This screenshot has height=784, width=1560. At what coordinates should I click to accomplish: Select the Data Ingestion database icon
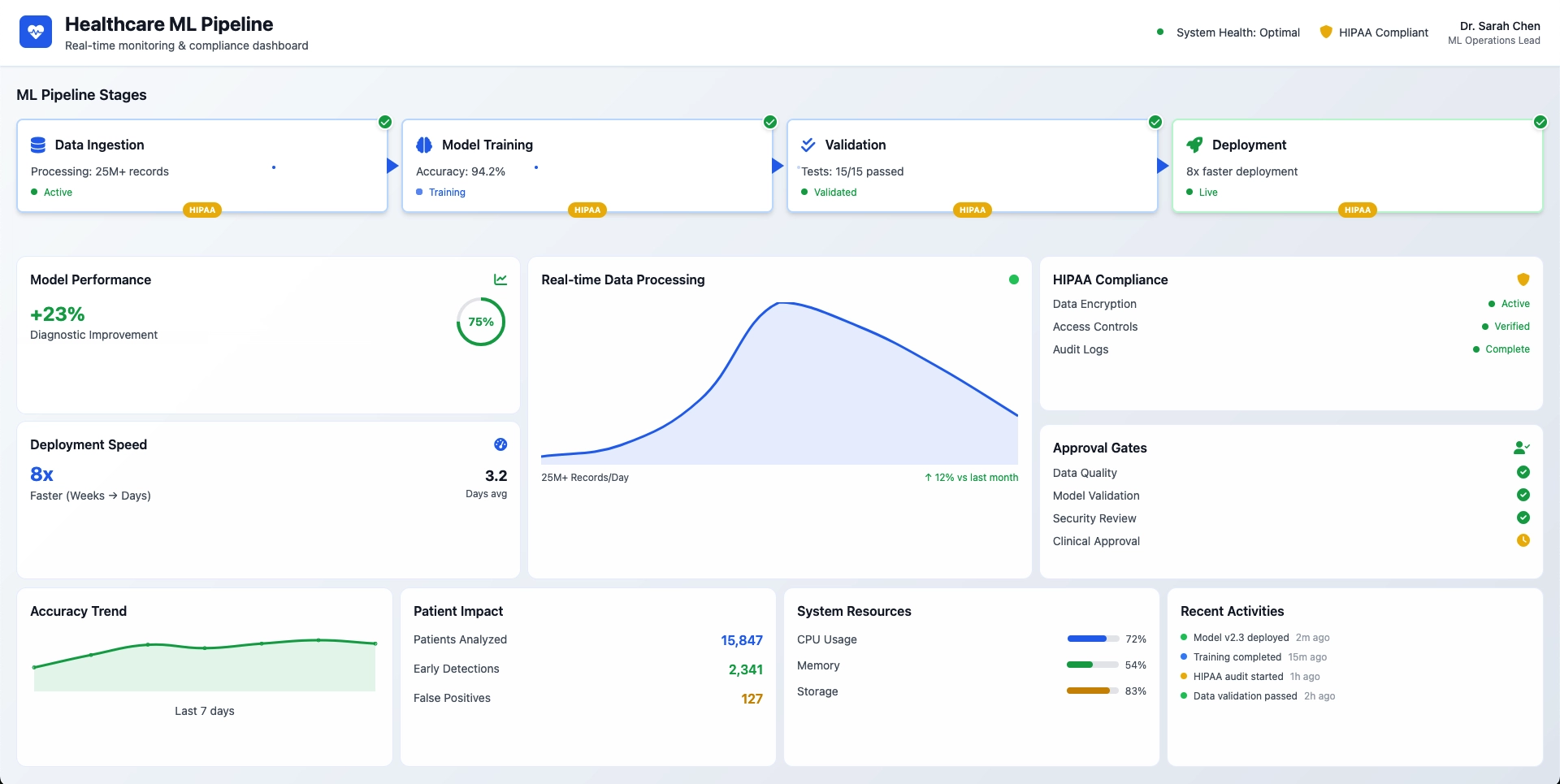pyautogui.click(x=38, y=145)
